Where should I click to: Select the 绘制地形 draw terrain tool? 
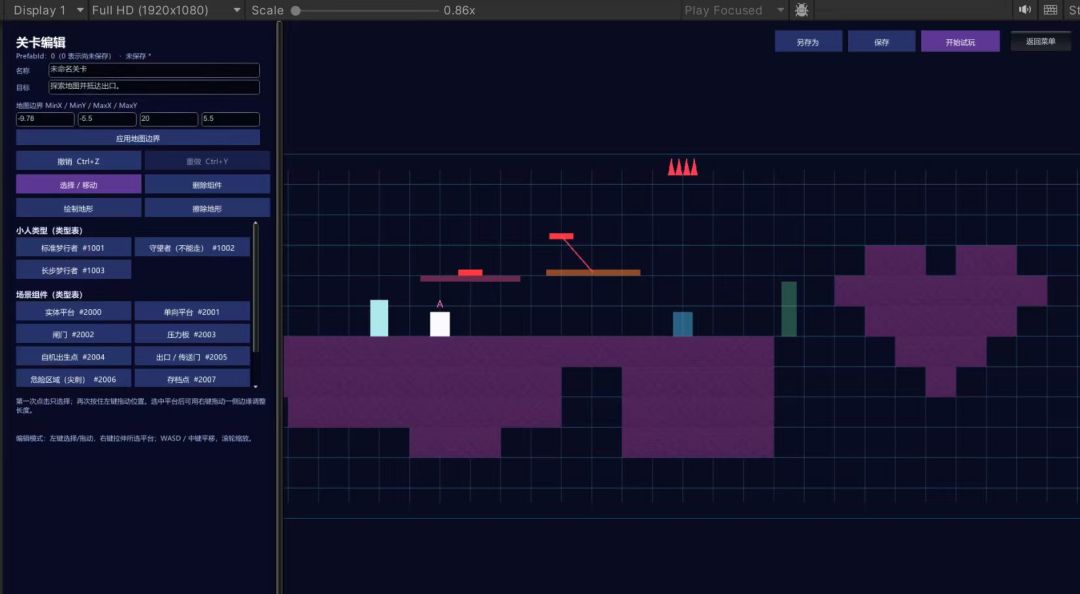click(79, 207)
